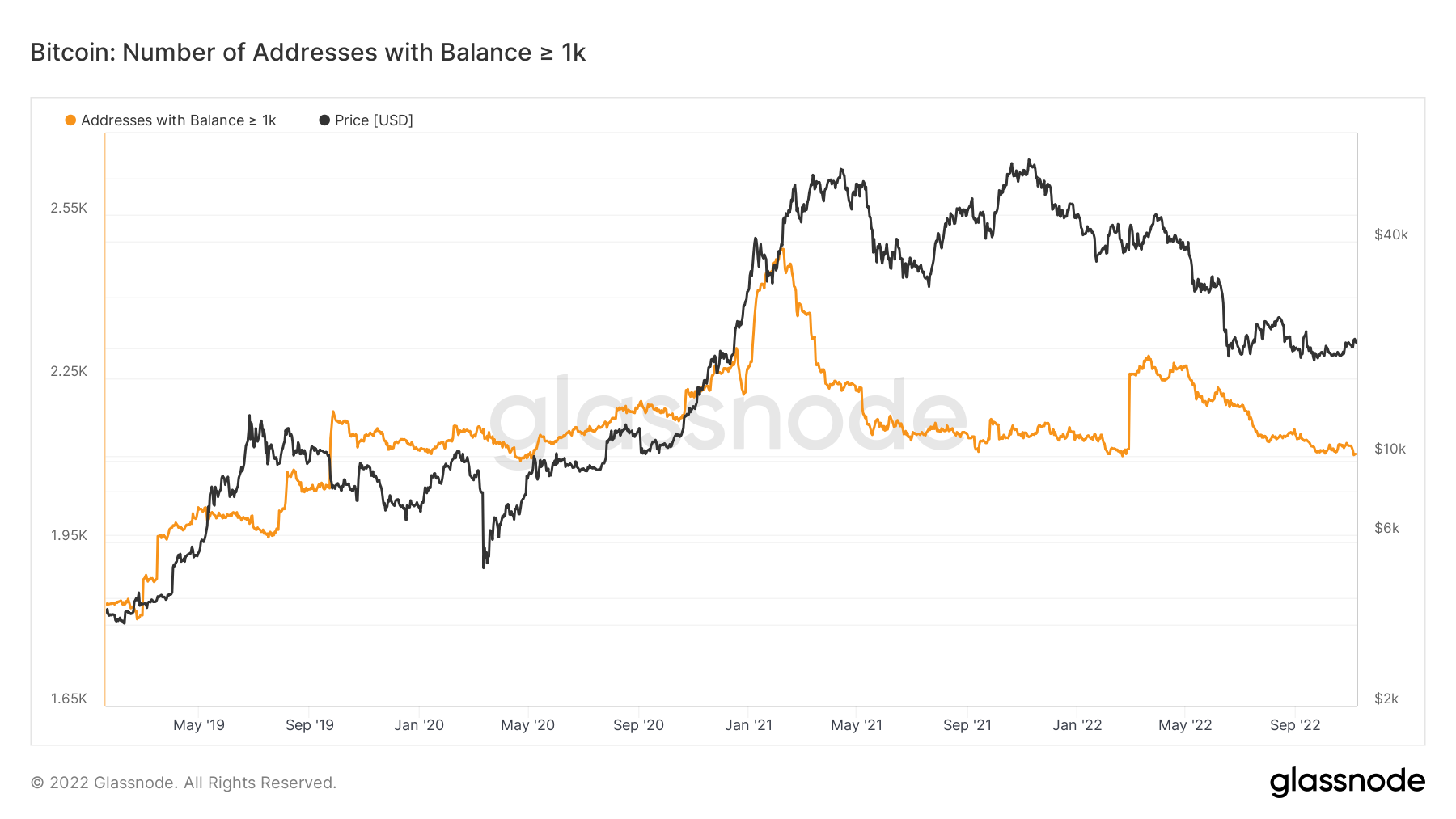
Task: Select the Jan '20 x-axis label
Action: coord(419,725)
